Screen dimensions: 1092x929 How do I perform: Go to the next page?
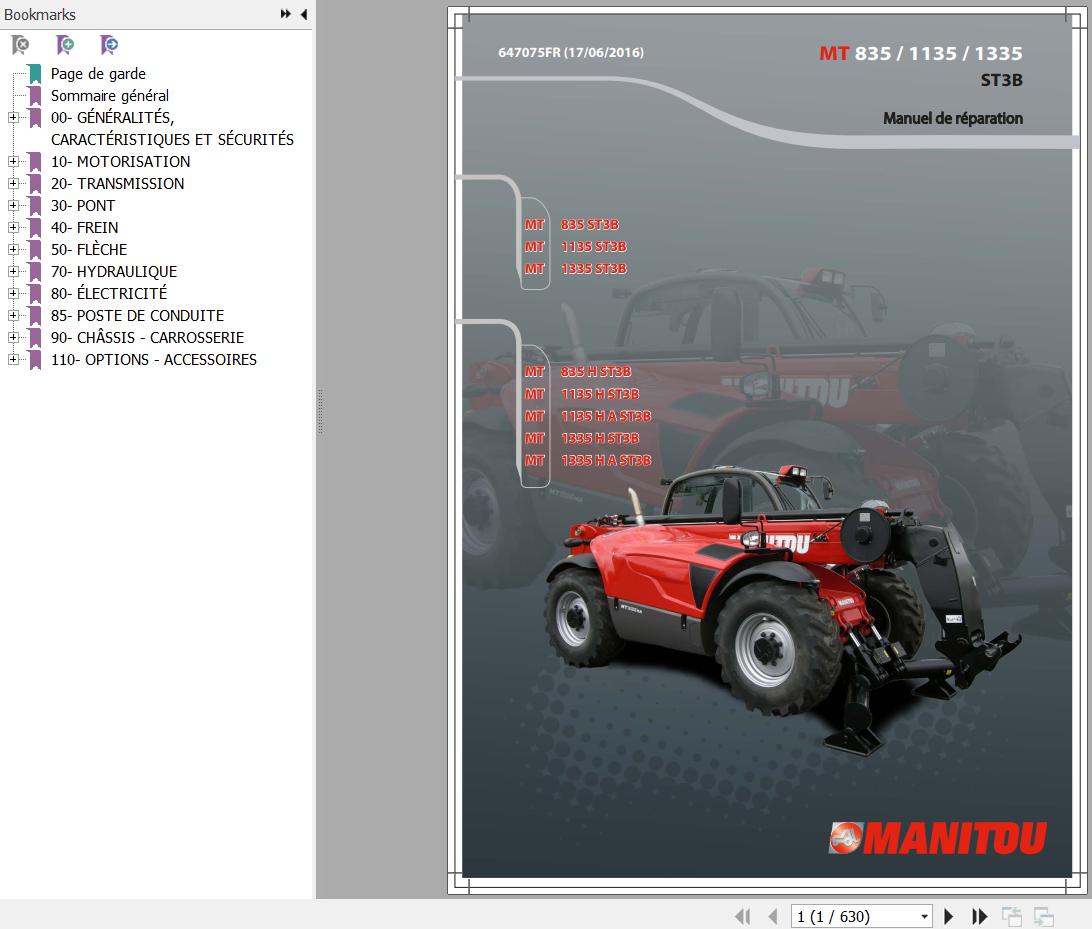[x=948, y=916]
